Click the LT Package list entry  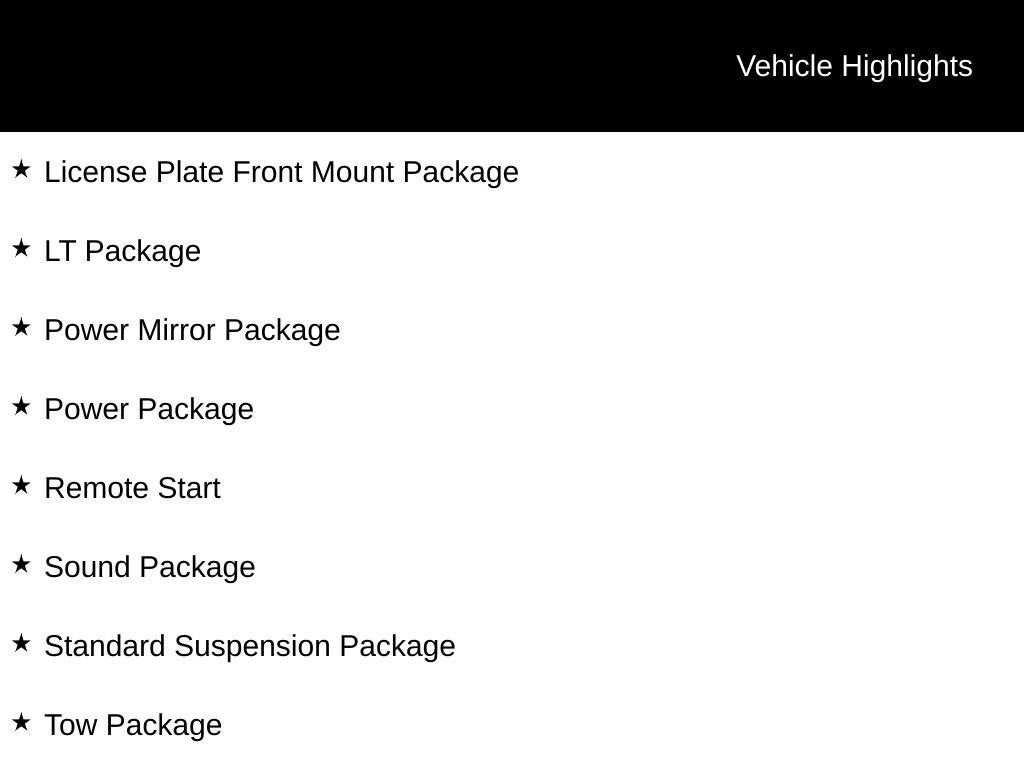pos(122,251)
